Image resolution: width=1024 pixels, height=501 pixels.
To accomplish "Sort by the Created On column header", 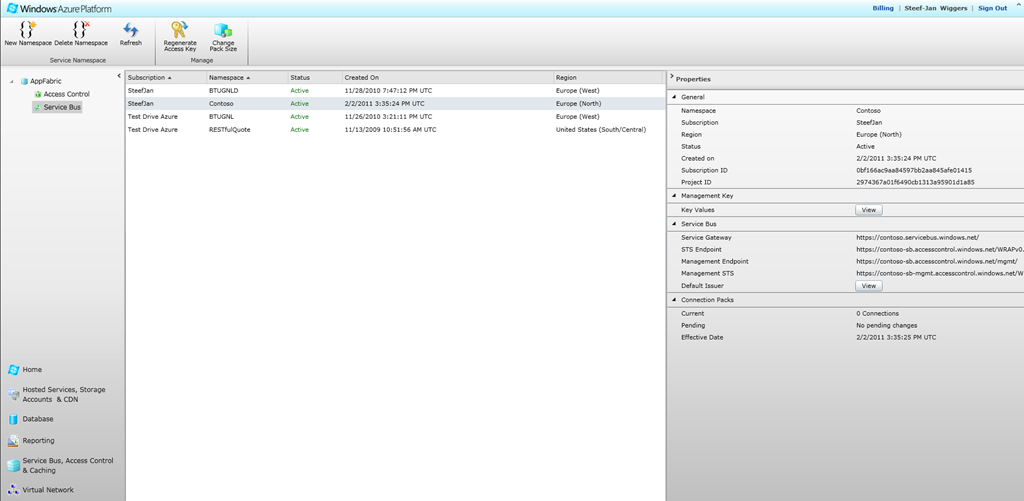I will pos(447,78).
